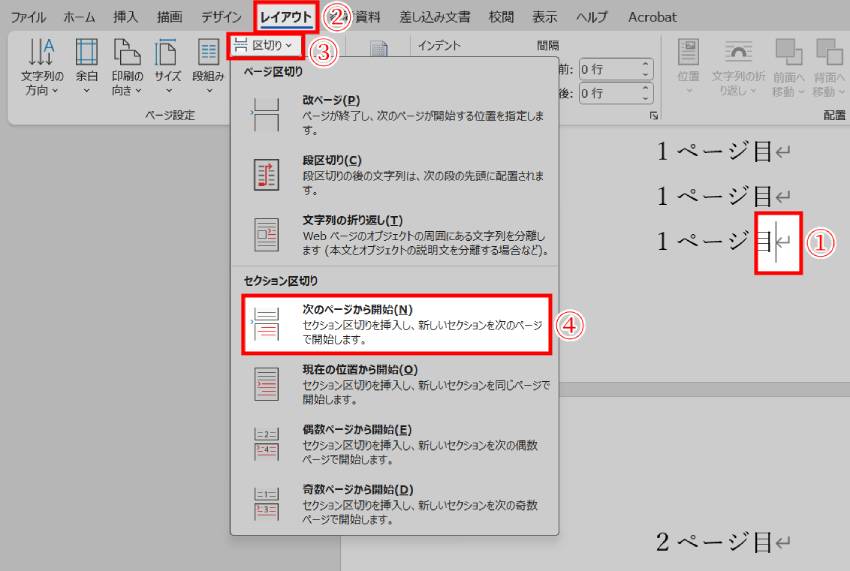Click the 前 spacing before field
The image size is (850, 571).
609,69
